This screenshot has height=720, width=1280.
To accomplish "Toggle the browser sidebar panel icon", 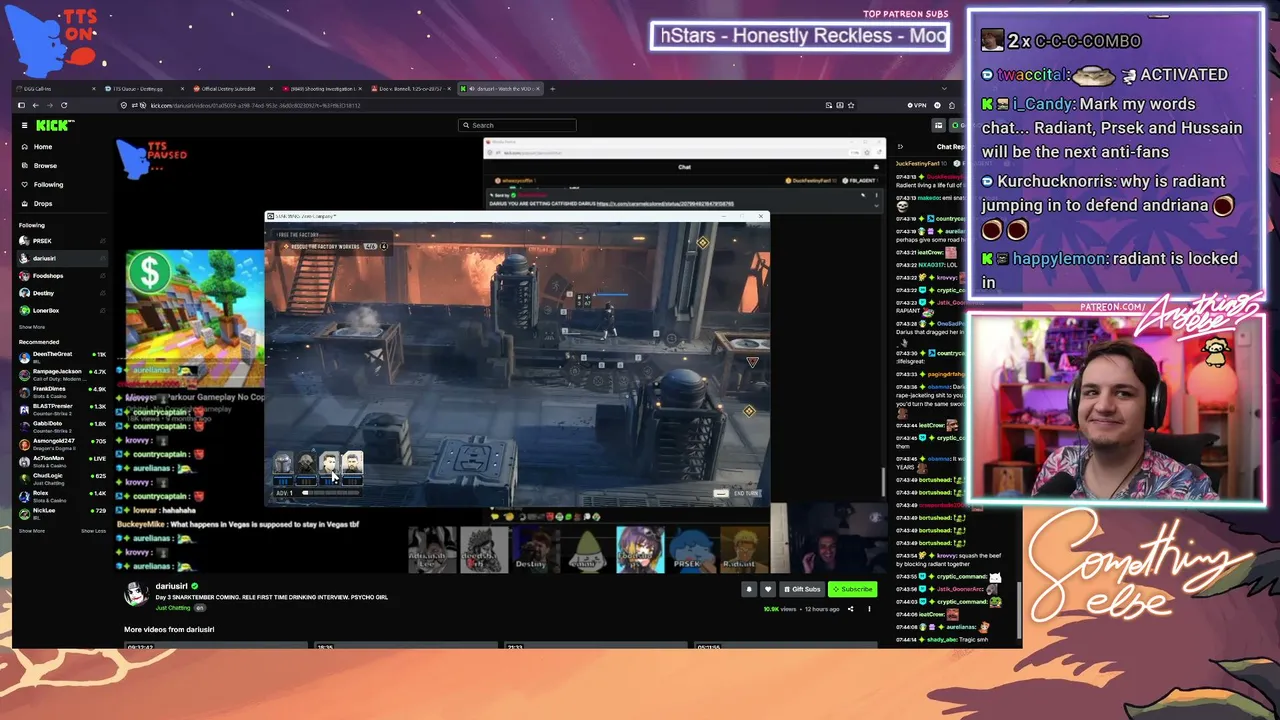I will pos(21,105).
